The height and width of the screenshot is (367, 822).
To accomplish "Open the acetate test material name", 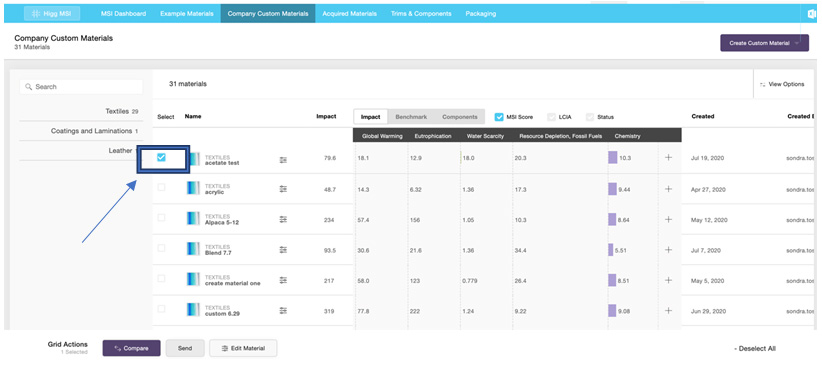I will pos(222,163).
